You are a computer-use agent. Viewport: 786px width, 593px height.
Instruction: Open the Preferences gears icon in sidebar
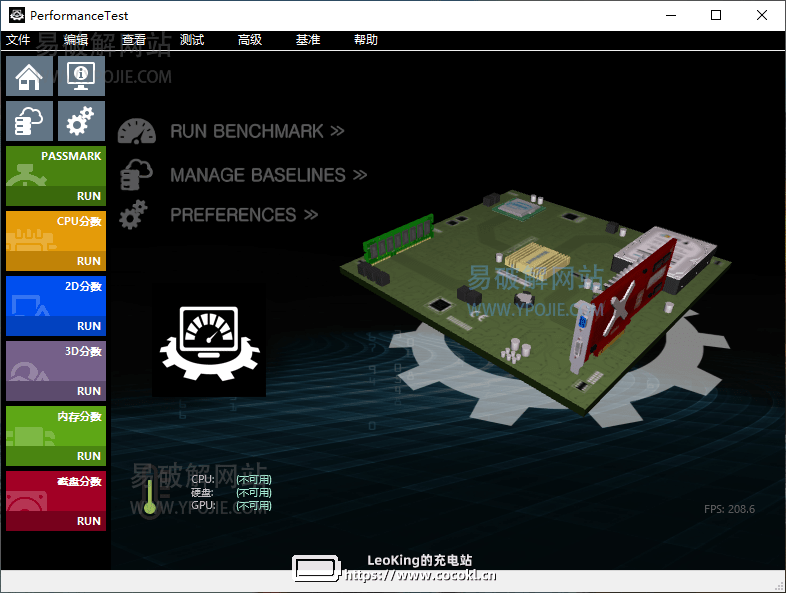pyautogui.click(x=81, y=121)
